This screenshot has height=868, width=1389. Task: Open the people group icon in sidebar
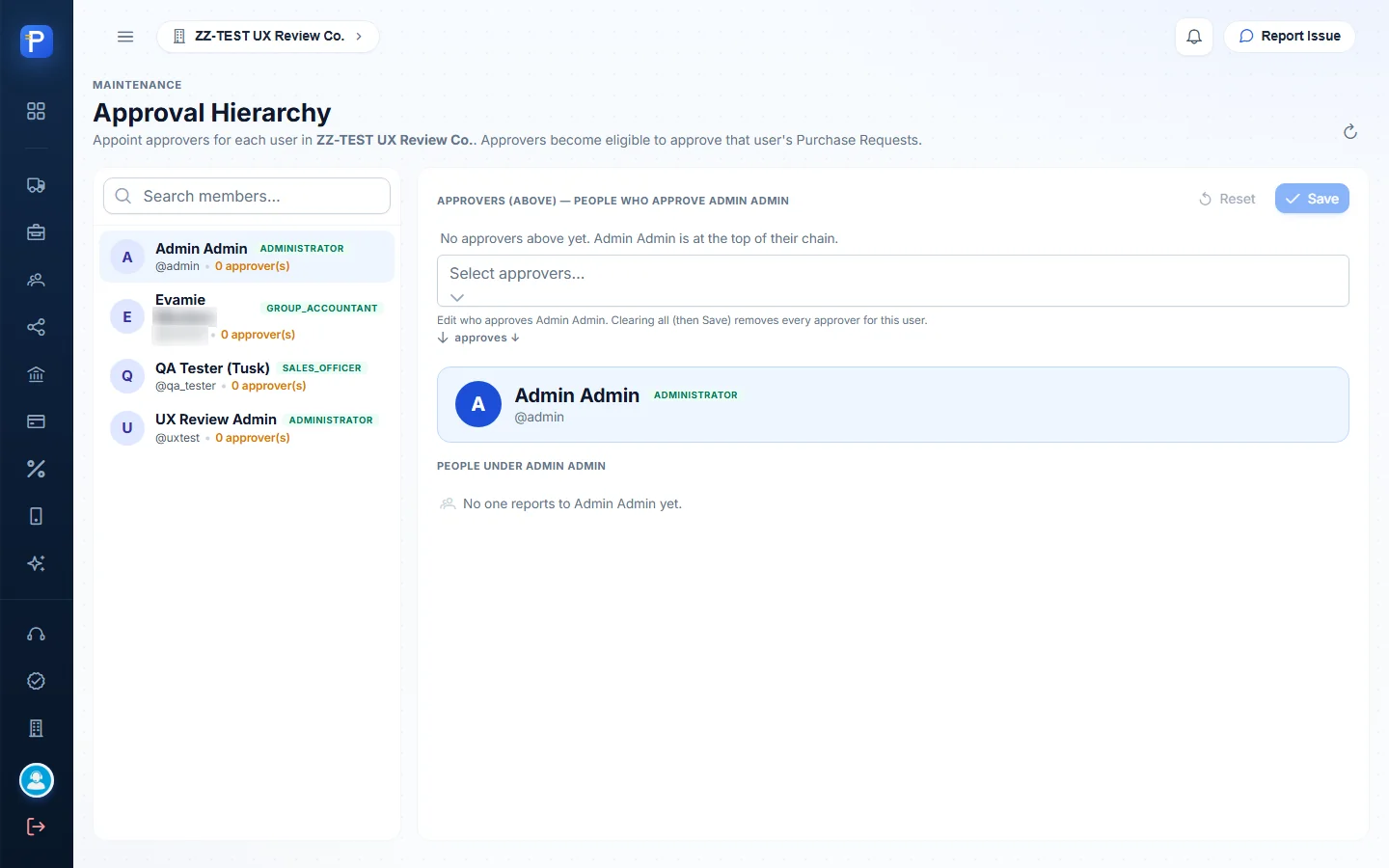tap(36, 280)
